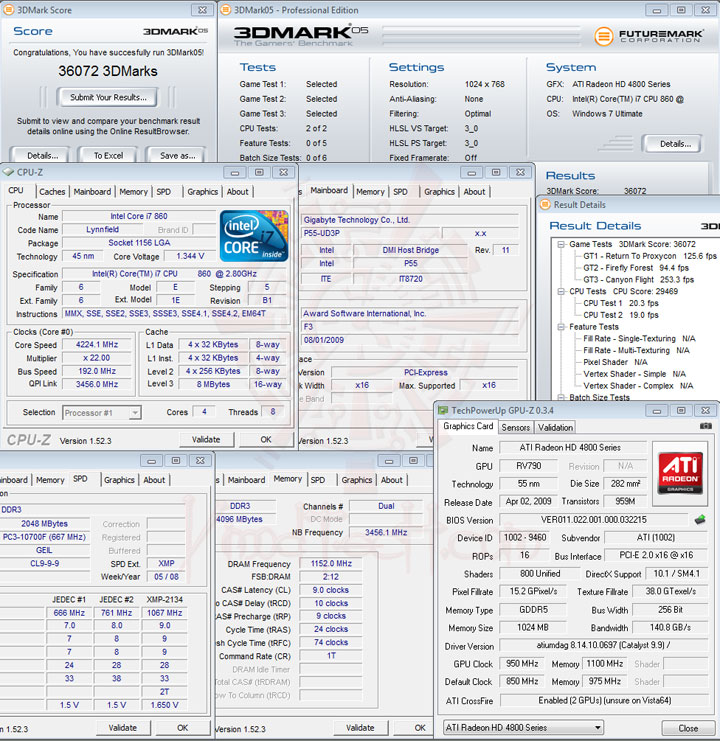
Task: Select the Graphics Card tab in GPU-Z
Action: point(468,426)
